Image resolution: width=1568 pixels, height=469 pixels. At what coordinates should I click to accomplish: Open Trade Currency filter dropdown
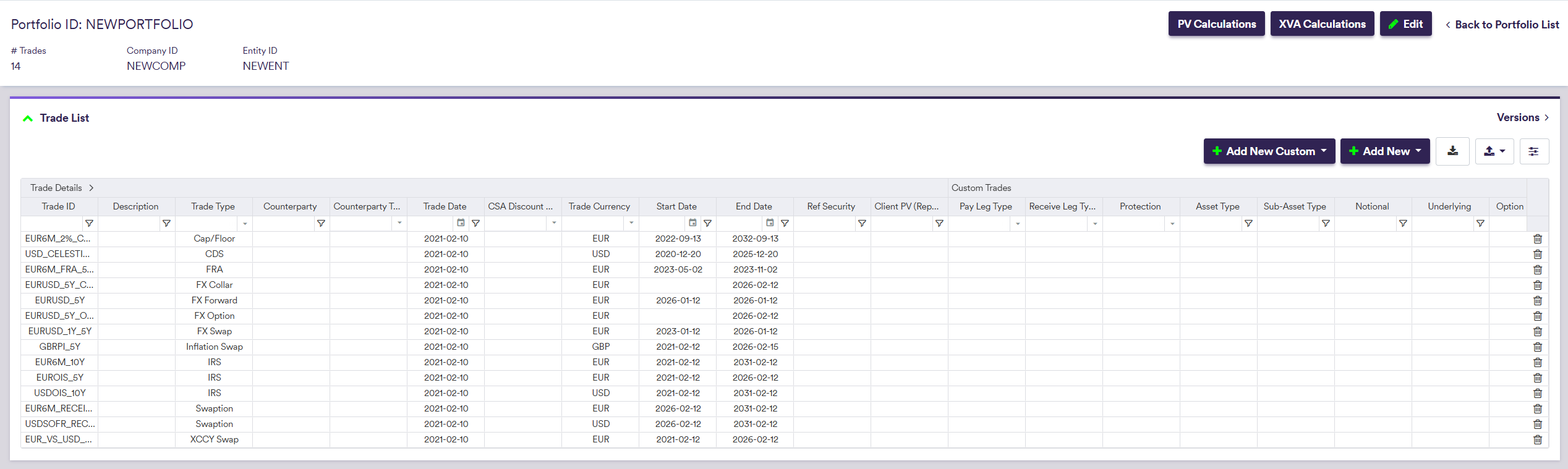point(631,223)
